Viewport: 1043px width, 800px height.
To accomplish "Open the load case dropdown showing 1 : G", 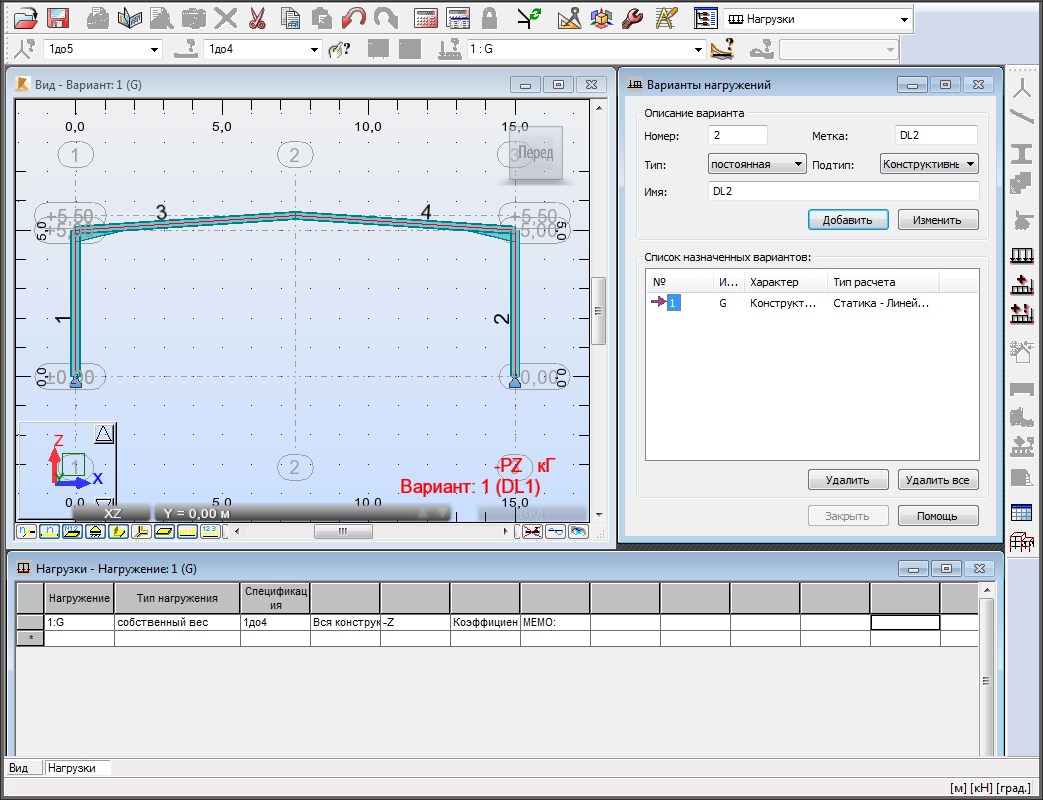I will pos(698,49).
